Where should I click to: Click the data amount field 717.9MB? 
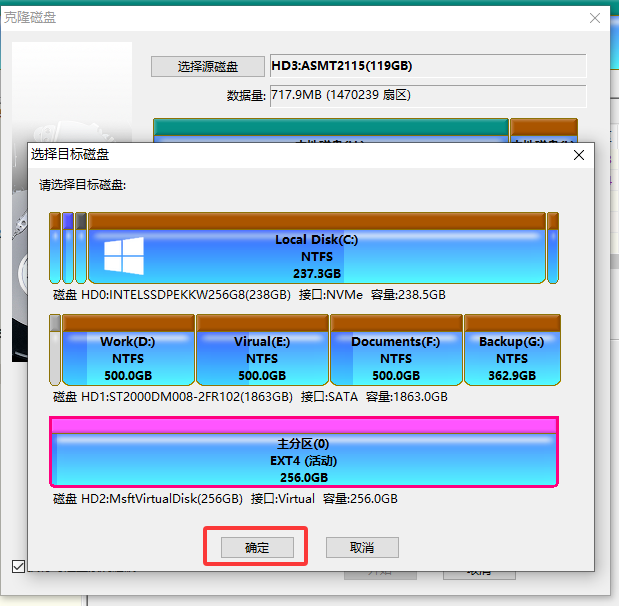click(428, 96)
